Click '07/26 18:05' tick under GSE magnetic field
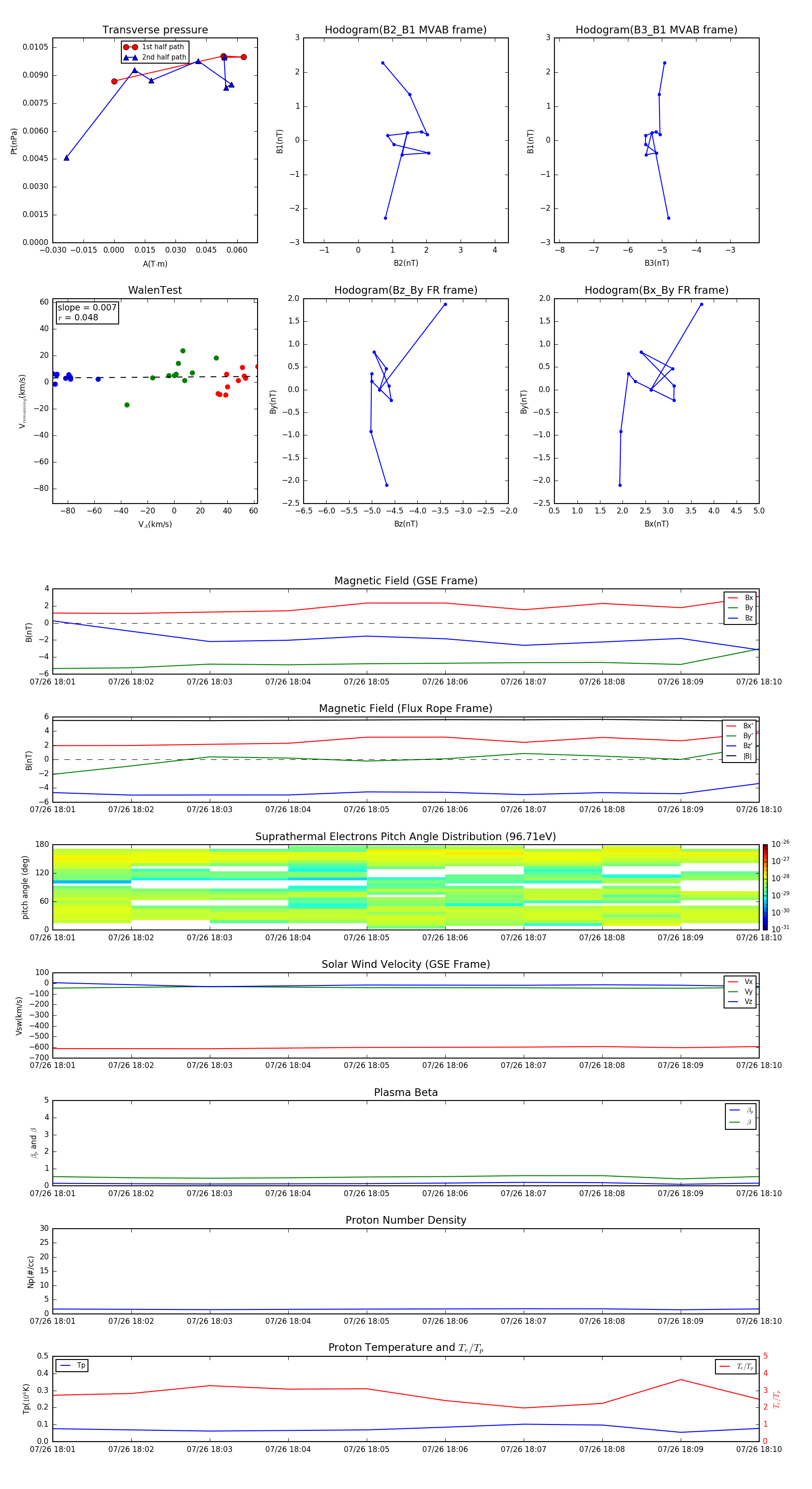 click(x=366, y=682)
